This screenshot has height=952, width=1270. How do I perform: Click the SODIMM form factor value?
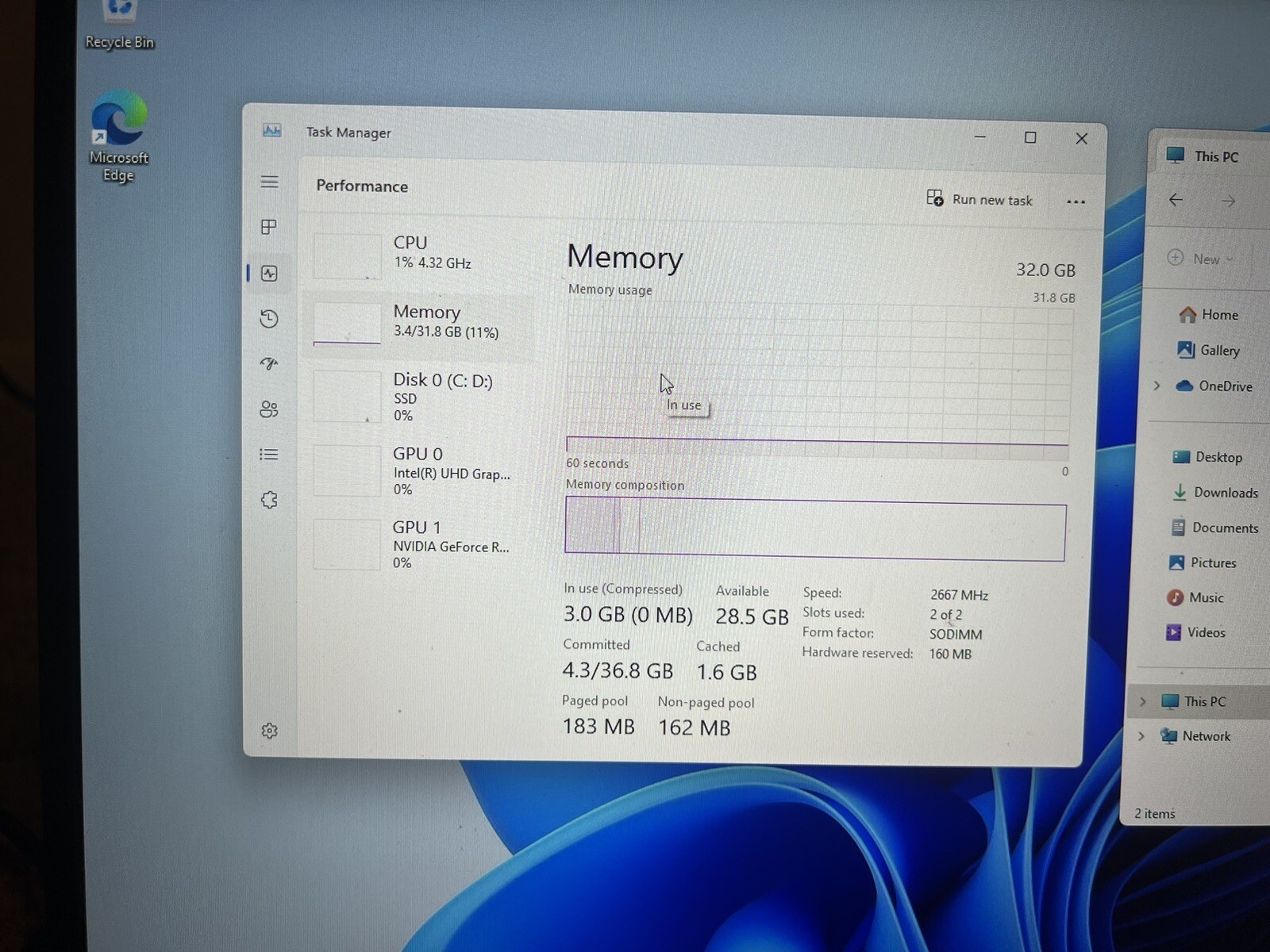click(956, 634)
